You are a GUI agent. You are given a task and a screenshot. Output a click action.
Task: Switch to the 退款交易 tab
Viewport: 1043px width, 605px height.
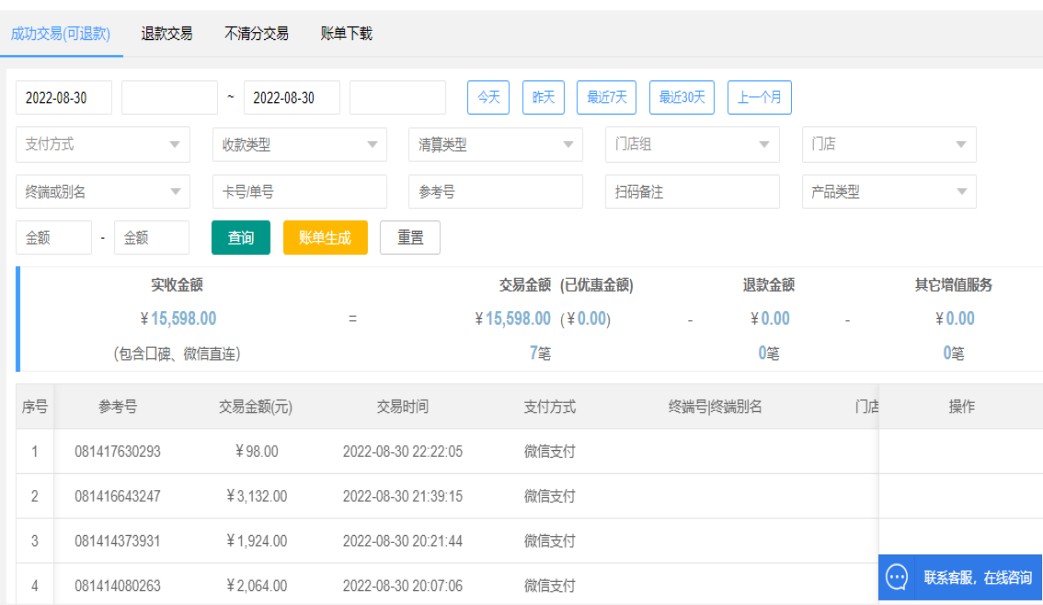tap(167, 34)
